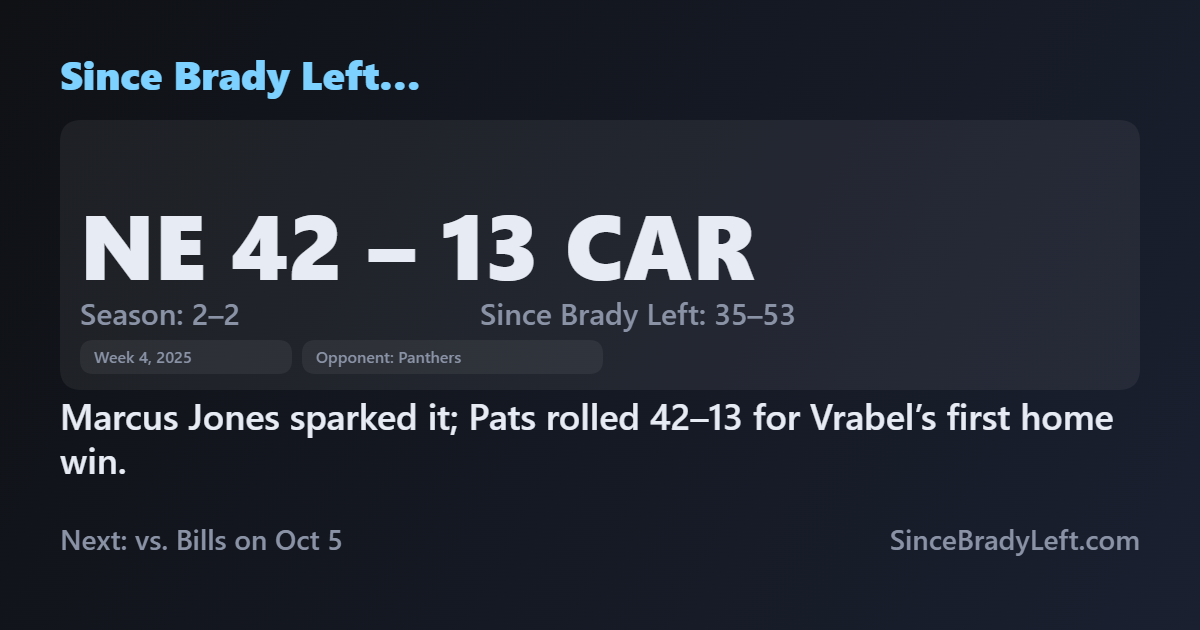Click the "Season: 2–2" record text

(x=160, y=316)
